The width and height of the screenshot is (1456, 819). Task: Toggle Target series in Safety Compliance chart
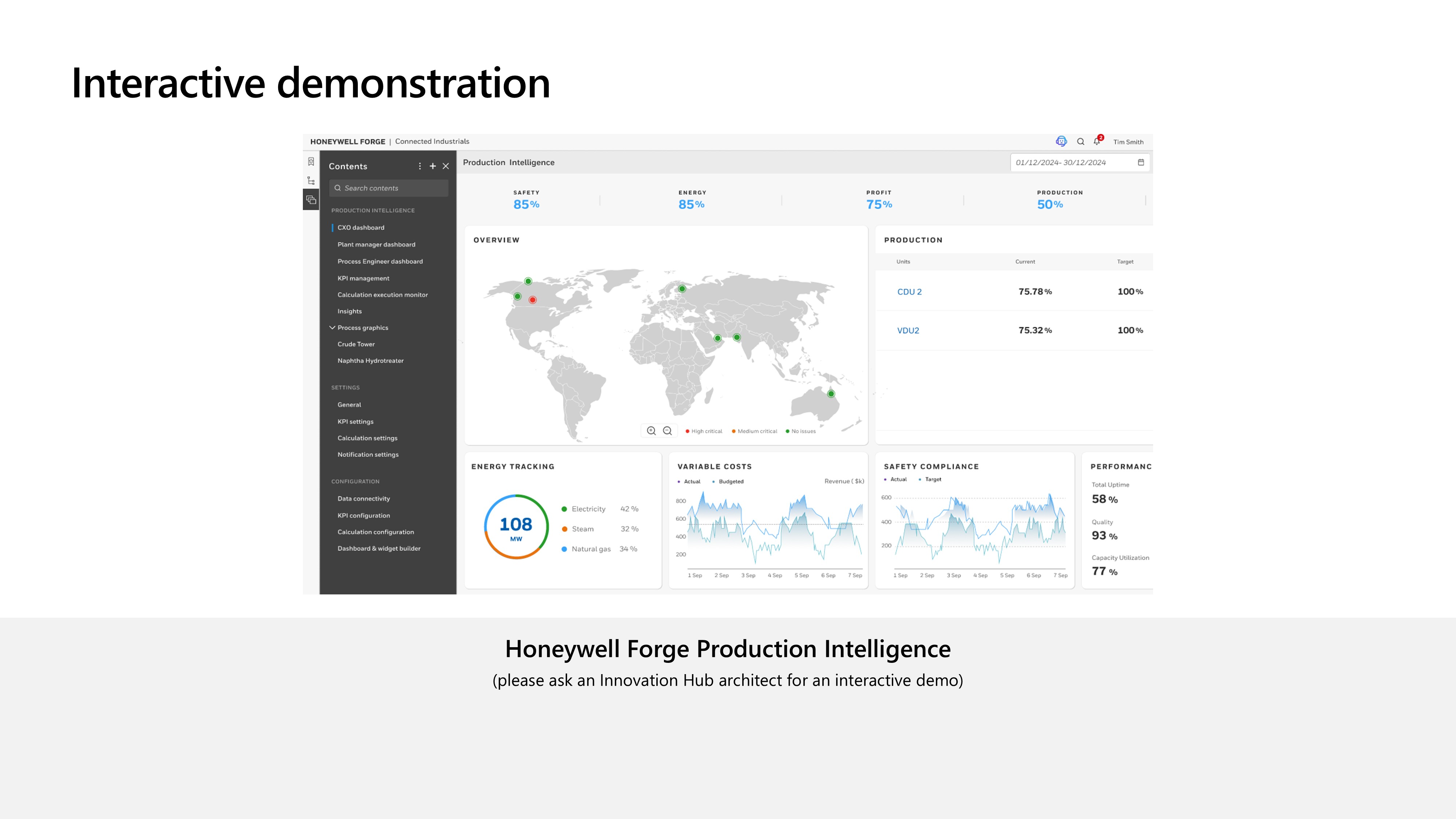(930, 479)
